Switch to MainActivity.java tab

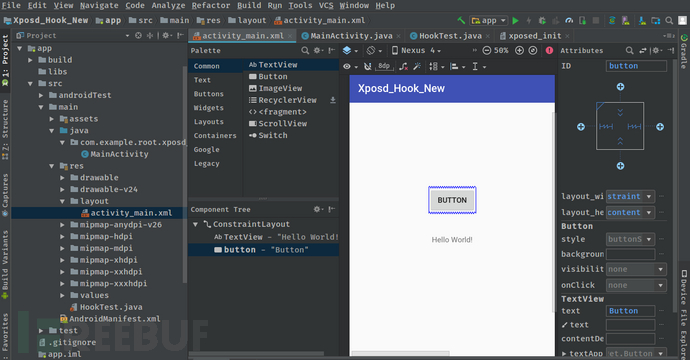pos(351,36)
